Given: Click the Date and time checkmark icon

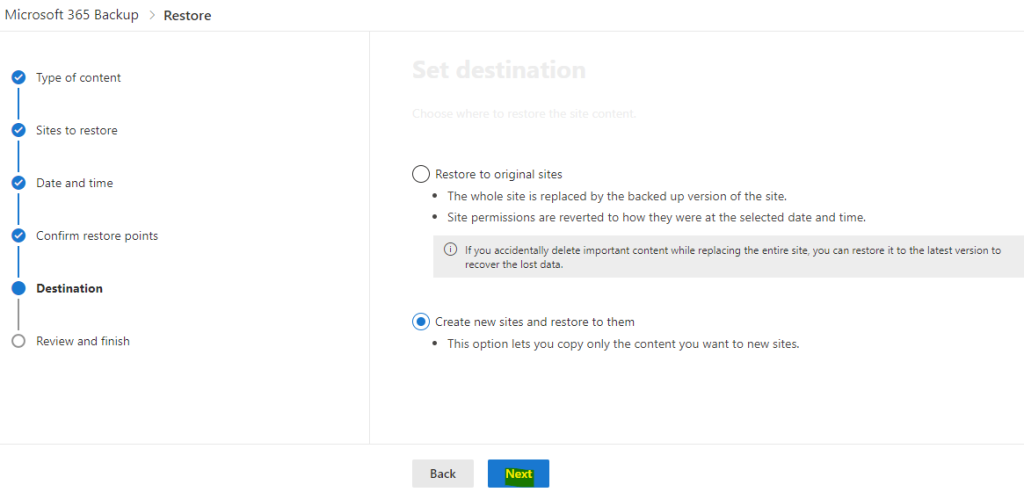Looking at the screenshot, I should [18, 183].
